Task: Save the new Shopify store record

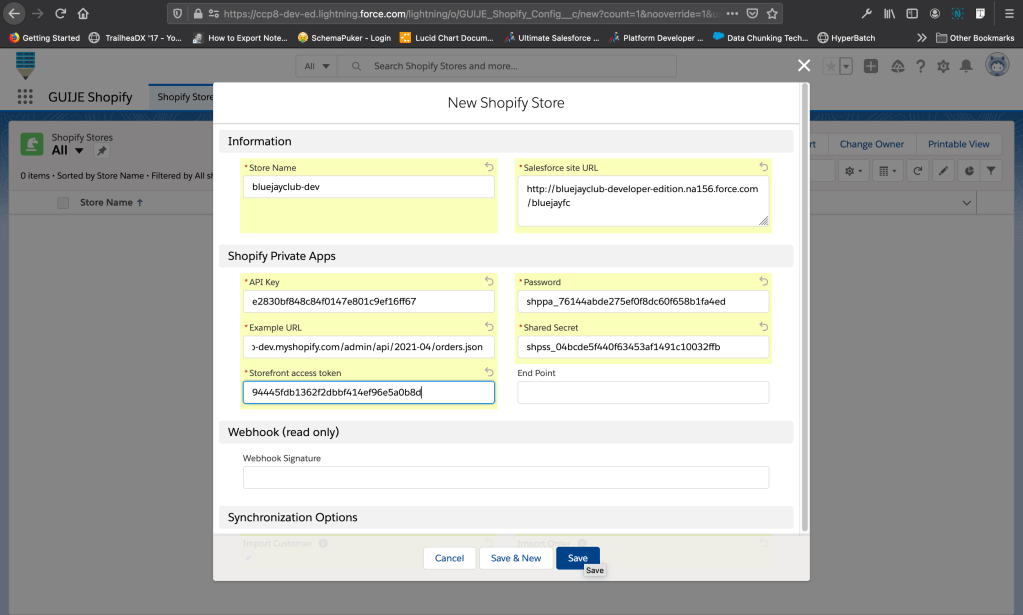Action: (x=577, y=558)
